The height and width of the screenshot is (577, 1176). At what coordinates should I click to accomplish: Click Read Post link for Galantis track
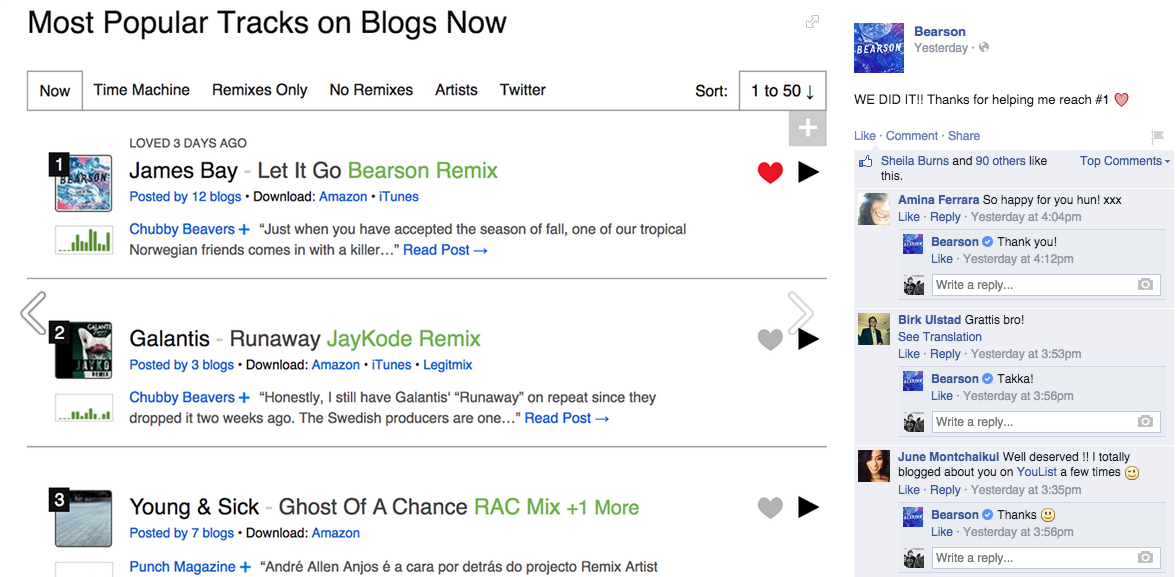566,418
